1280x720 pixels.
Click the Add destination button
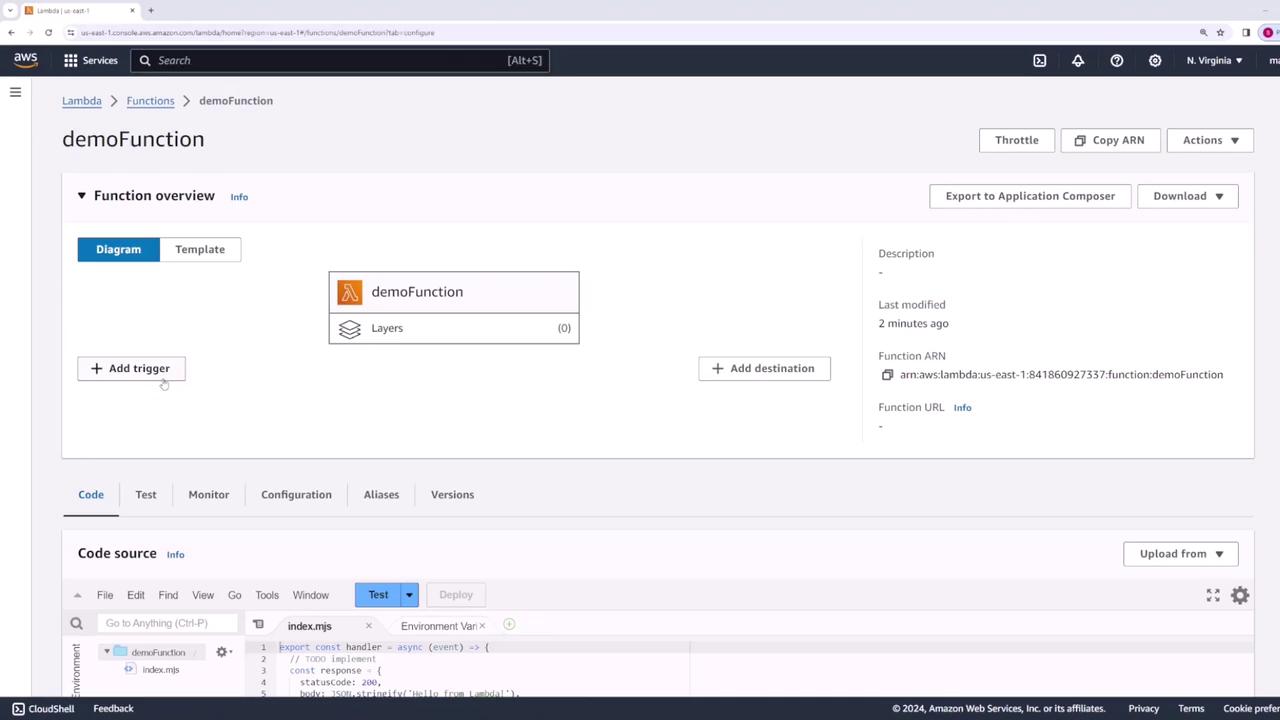764,368
